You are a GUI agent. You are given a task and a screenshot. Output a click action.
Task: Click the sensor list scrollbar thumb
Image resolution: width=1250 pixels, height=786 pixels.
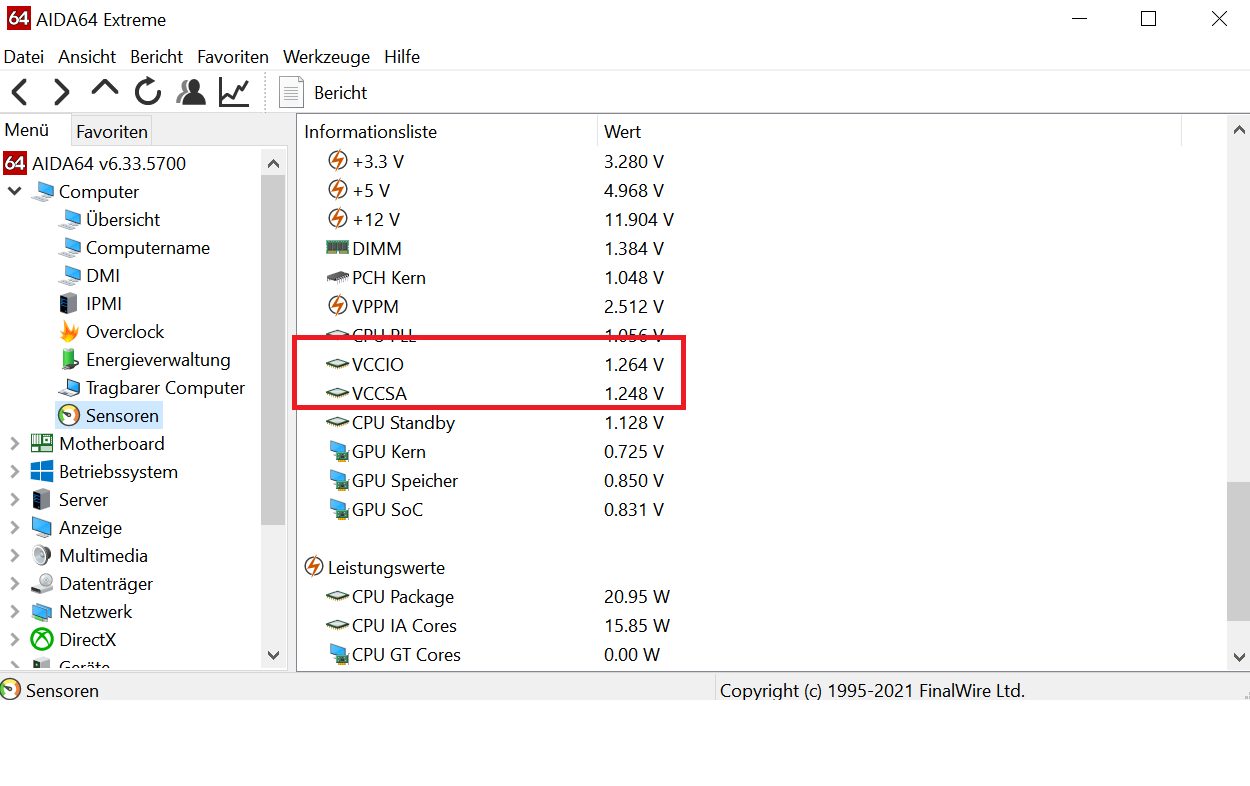click(1238, 550)
